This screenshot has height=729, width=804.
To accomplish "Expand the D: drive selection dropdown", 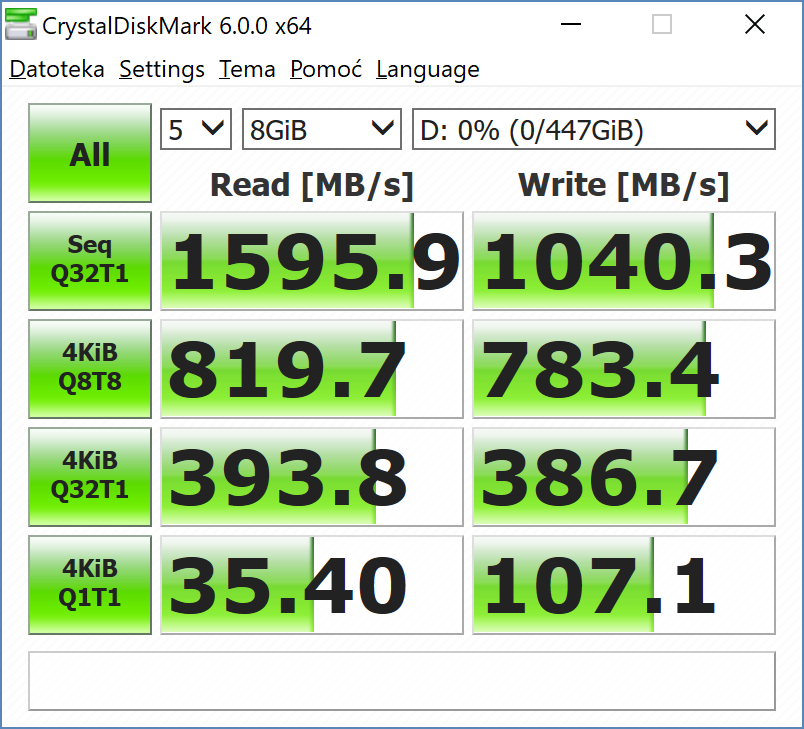I will point(594,129).
